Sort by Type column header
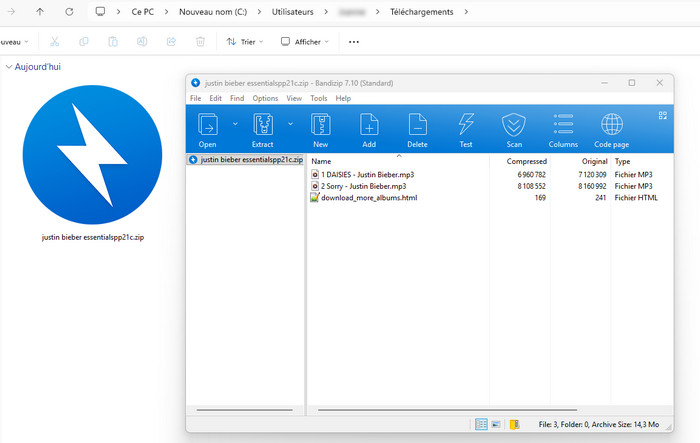Screen dimensions: 700x443 tap(622, 161)
